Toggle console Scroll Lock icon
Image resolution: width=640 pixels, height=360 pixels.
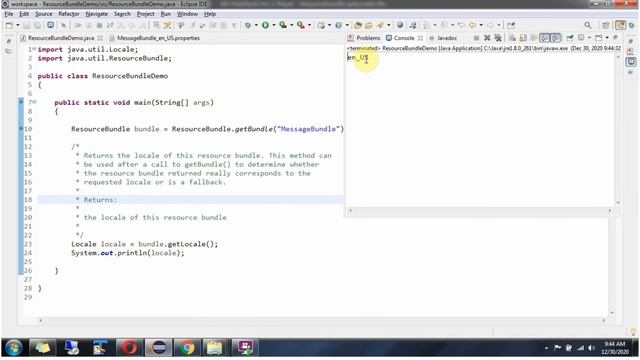point(523,38)
